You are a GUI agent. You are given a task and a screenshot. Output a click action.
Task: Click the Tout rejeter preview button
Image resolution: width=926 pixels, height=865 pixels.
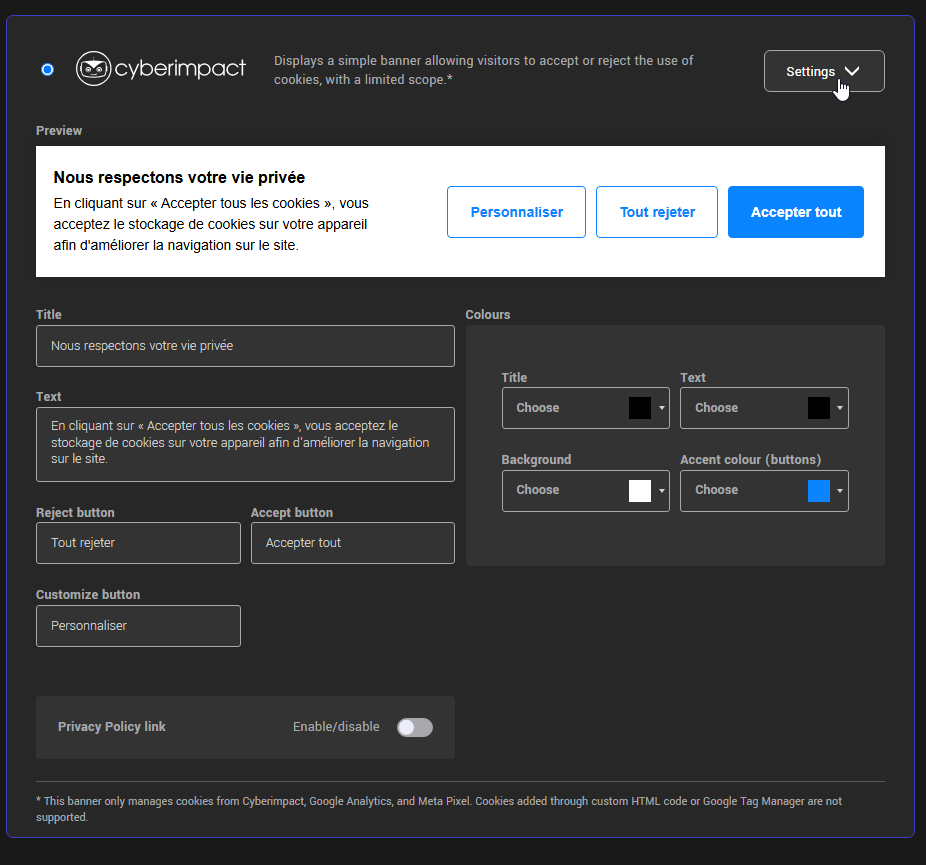656,212
